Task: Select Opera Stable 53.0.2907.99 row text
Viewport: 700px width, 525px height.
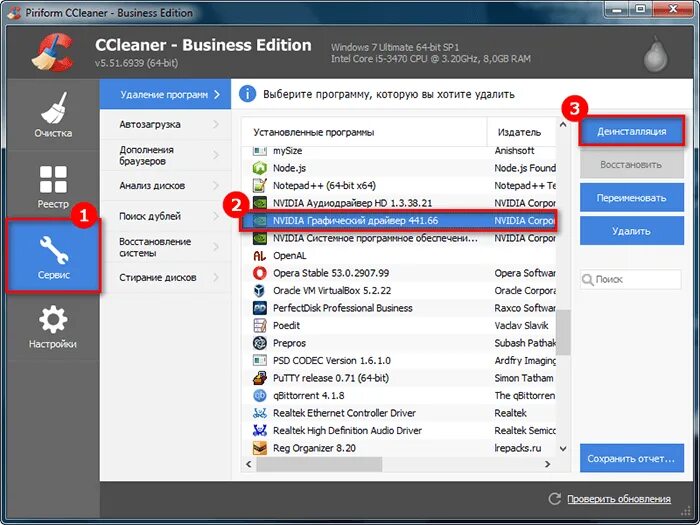Action: pos(331,273)
